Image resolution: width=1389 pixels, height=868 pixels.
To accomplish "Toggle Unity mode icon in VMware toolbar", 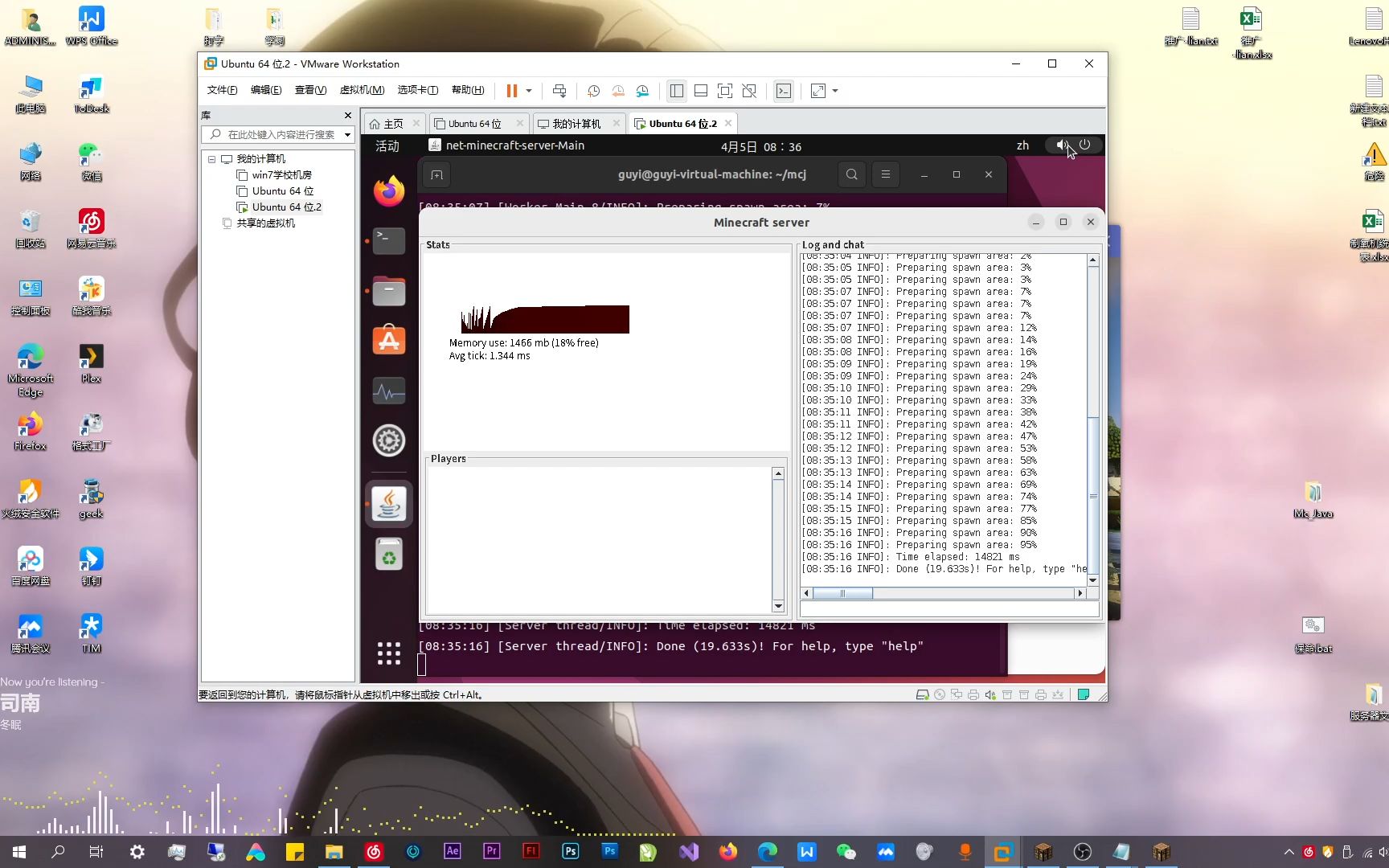I will 749,91.
